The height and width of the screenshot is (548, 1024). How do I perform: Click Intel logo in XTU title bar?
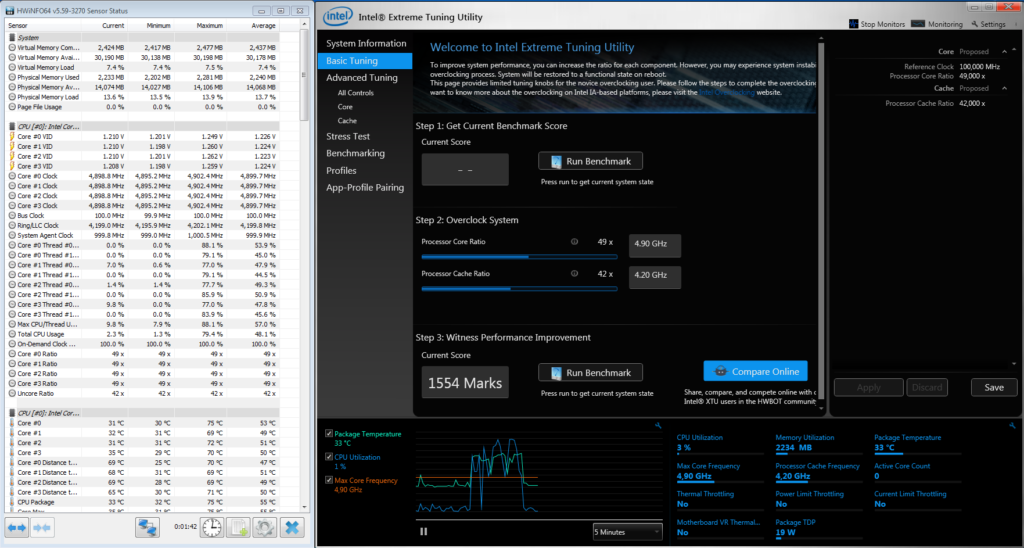pos(338,17)
